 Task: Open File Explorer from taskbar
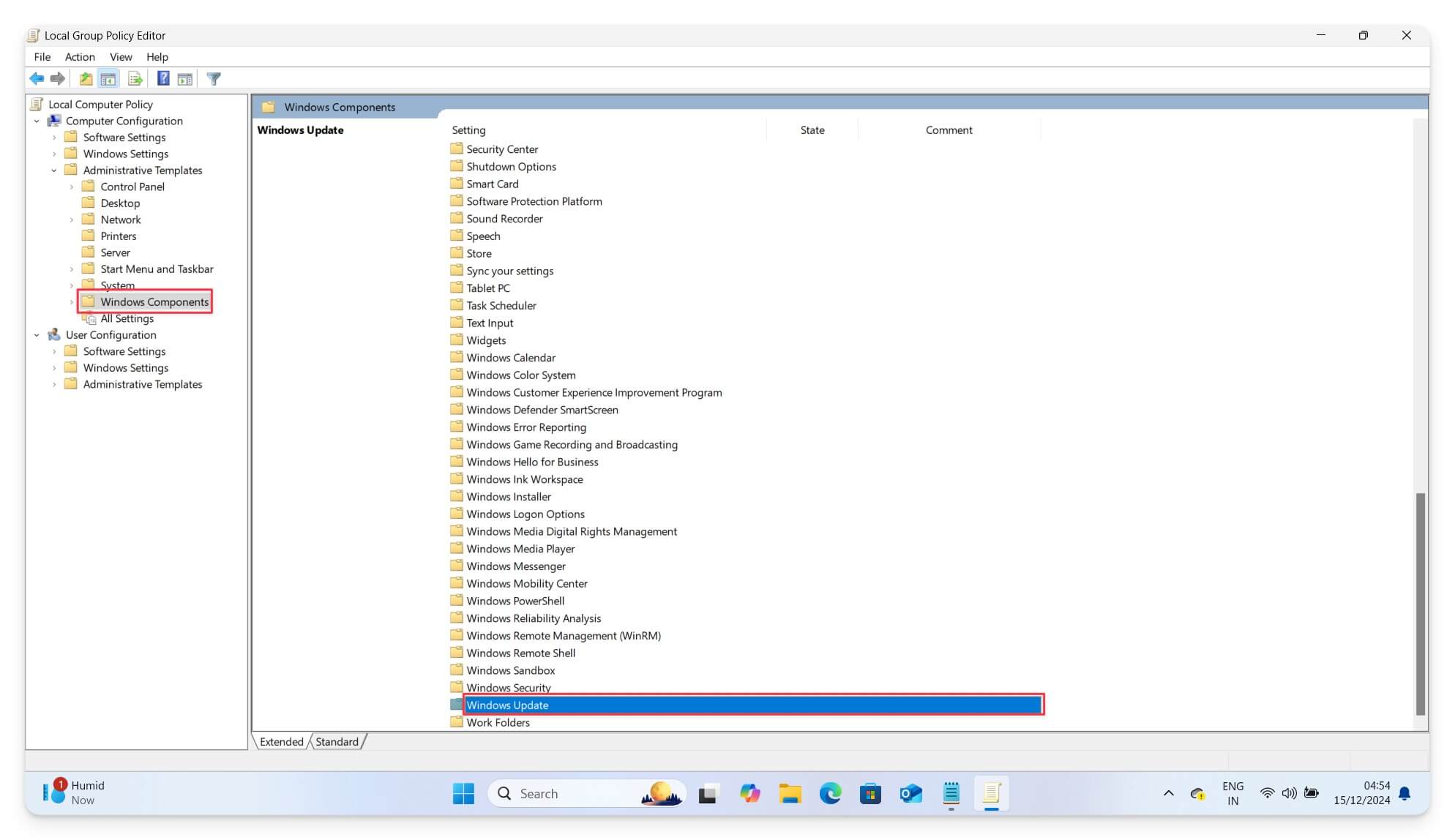point(790,793)
